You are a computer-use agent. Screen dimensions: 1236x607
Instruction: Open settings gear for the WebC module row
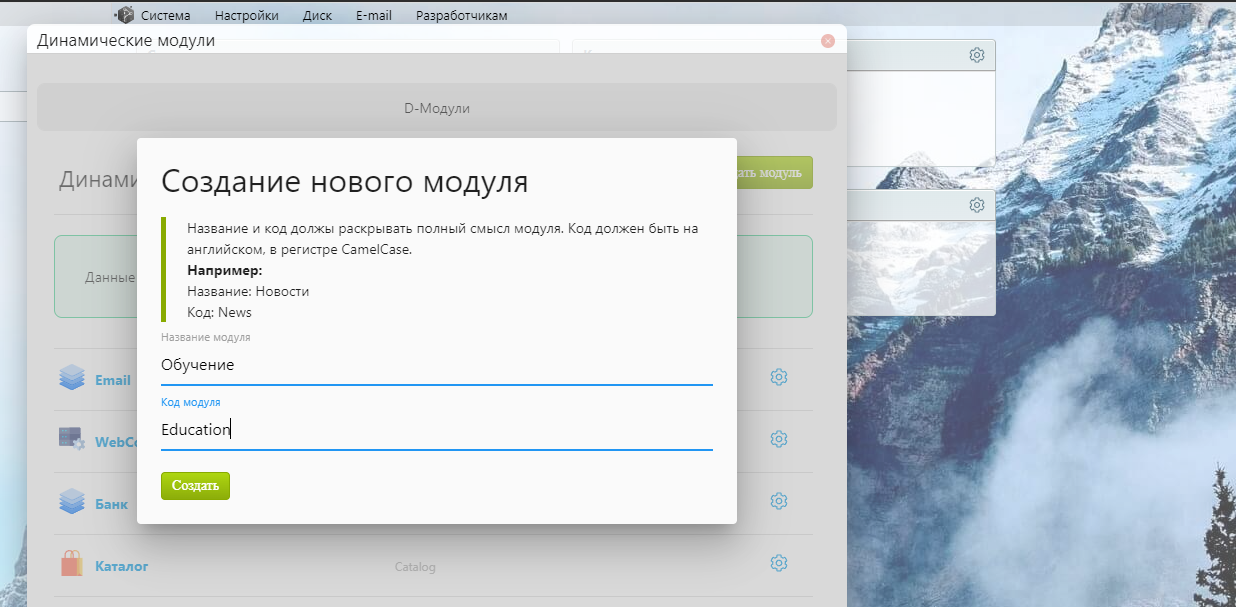[779, 439]
